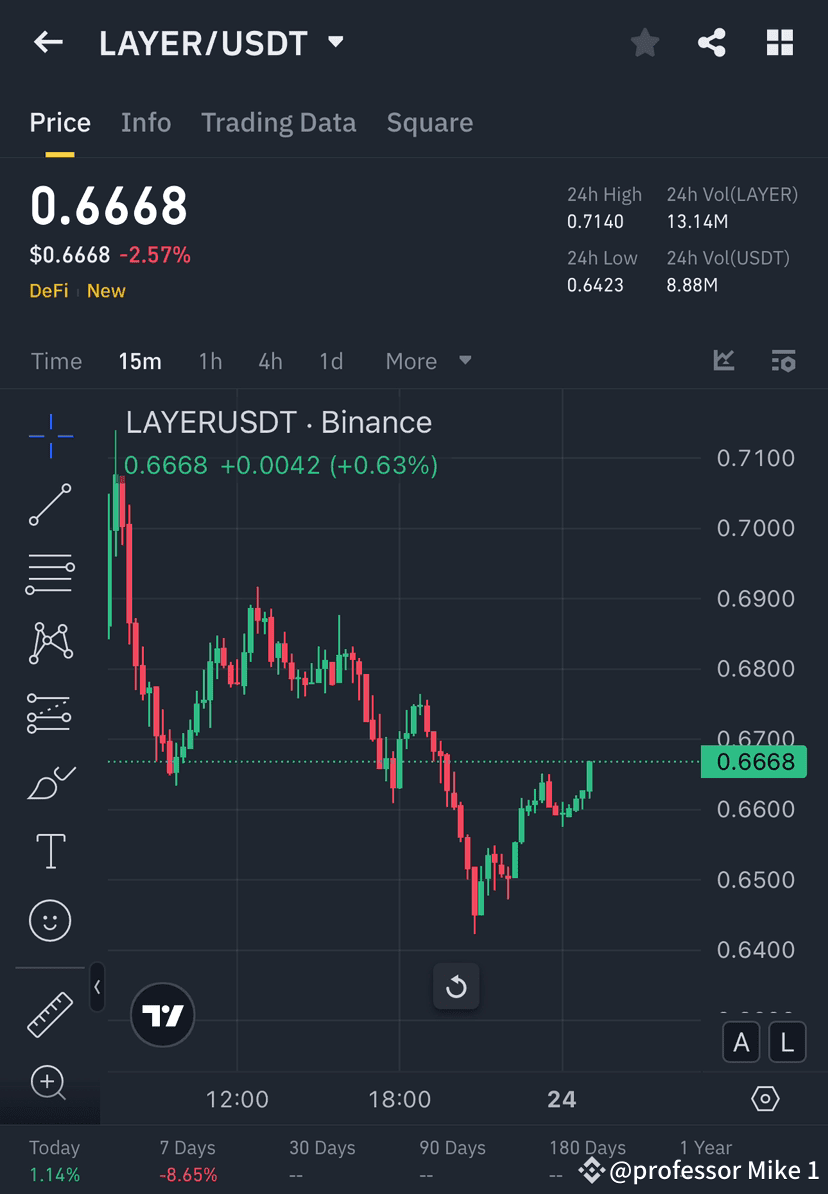Screen dimensions: 828x1194
Task: Switch to the Trading Data tab
Action: tap(278, 122)
